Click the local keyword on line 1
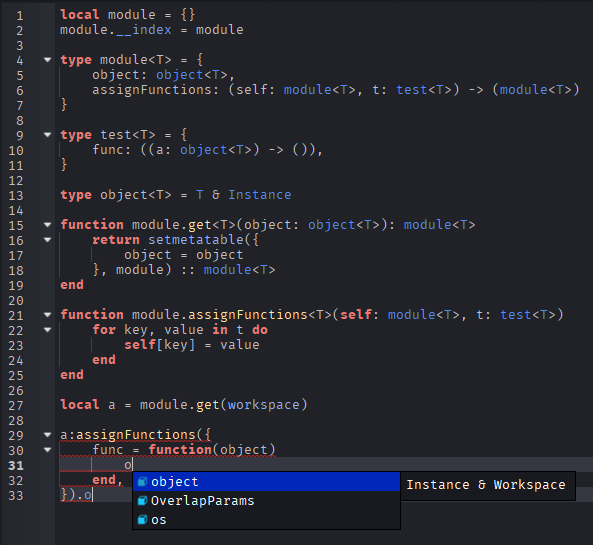593x545 pixels. tap(80, 15)
